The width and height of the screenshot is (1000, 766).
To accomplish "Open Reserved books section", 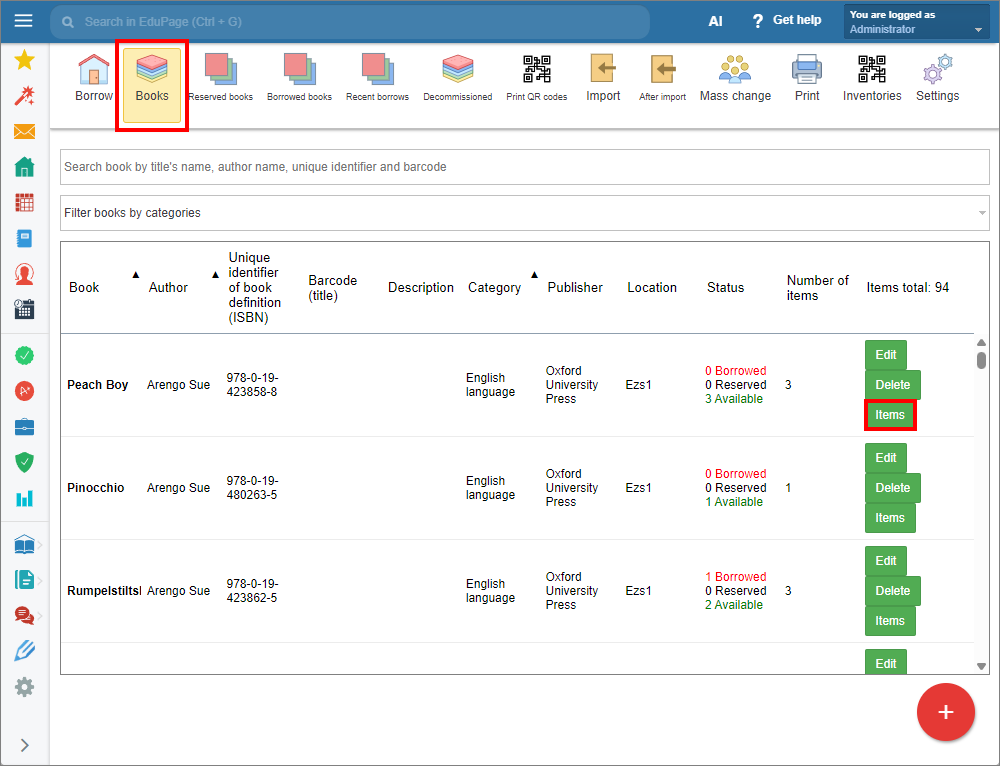I will coord(221,78).
